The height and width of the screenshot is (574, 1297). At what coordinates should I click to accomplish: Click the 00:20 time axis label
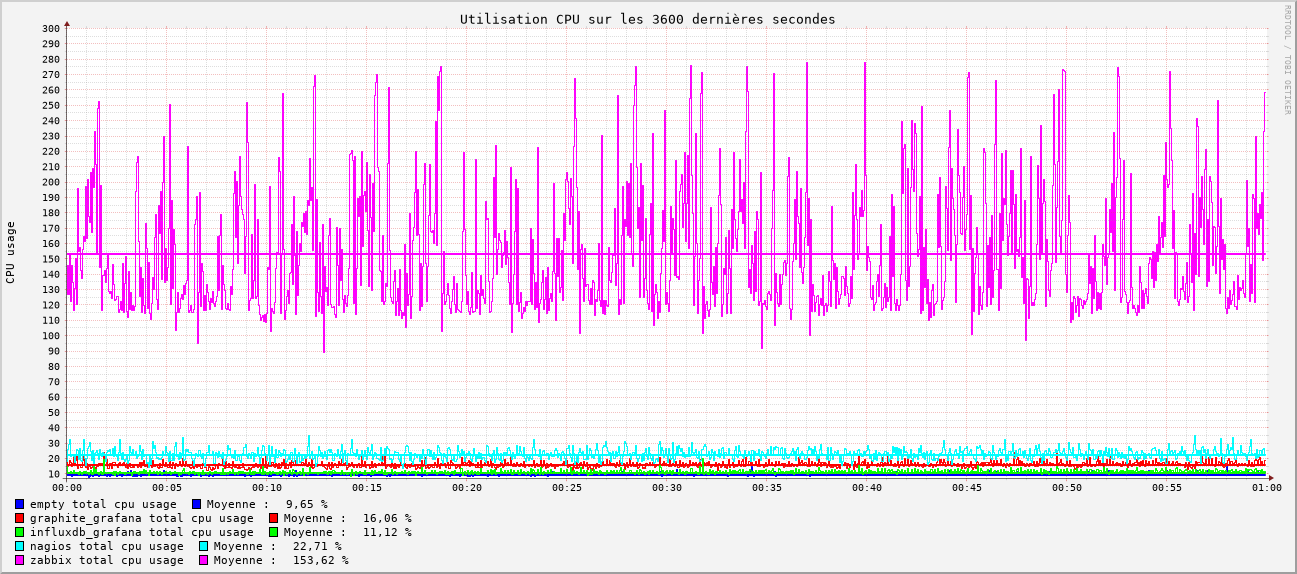pyautogui.click(x=467, y=488)
